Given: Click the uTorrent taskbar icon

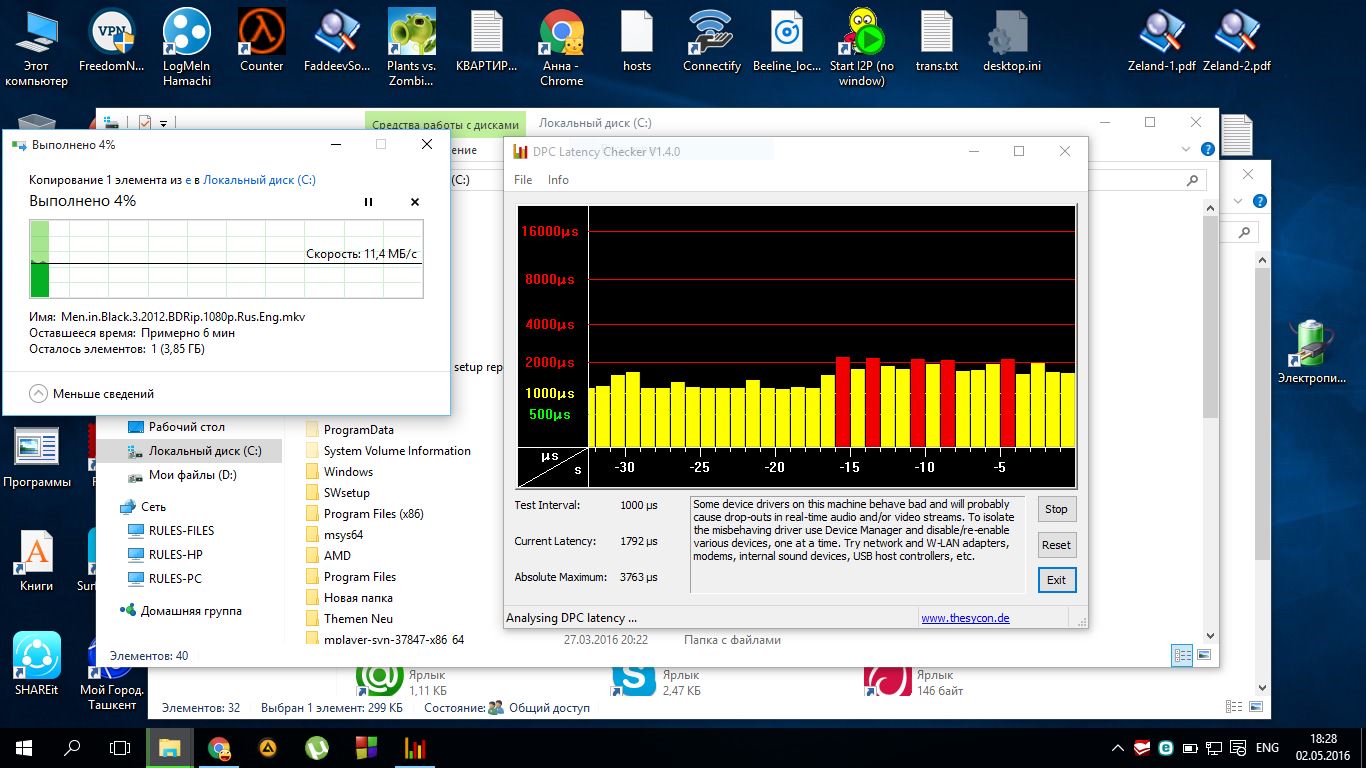Looking at the screenshot, I should [317, 747].
